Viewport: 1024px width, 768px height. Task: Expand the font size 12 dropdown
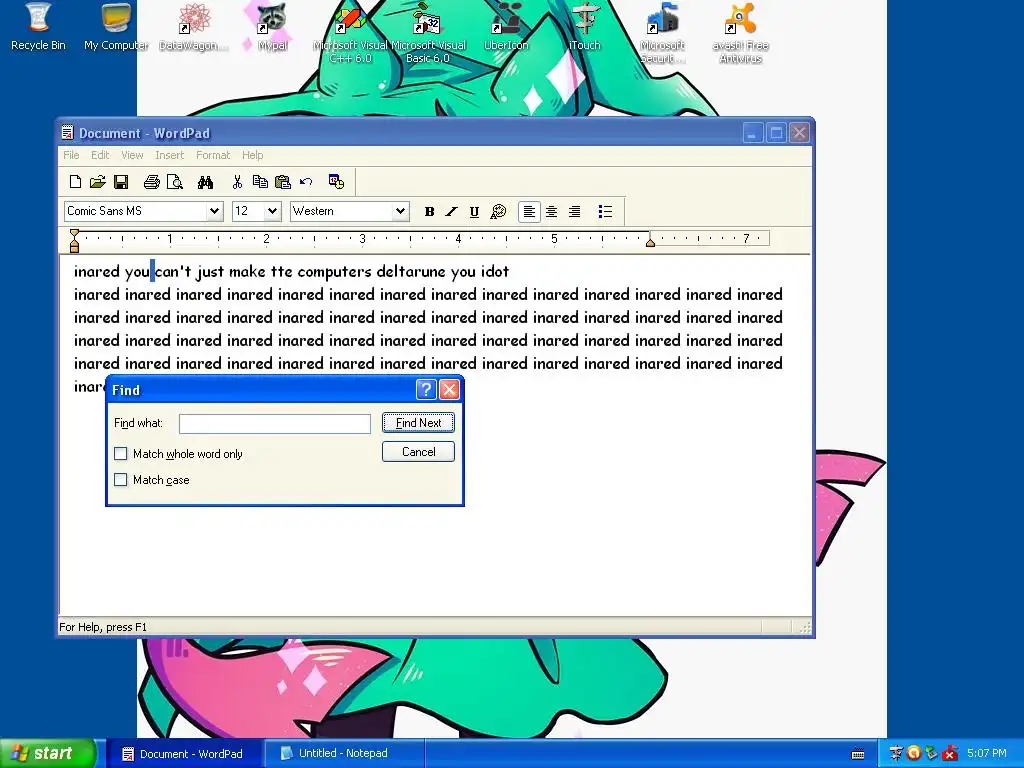272,212
